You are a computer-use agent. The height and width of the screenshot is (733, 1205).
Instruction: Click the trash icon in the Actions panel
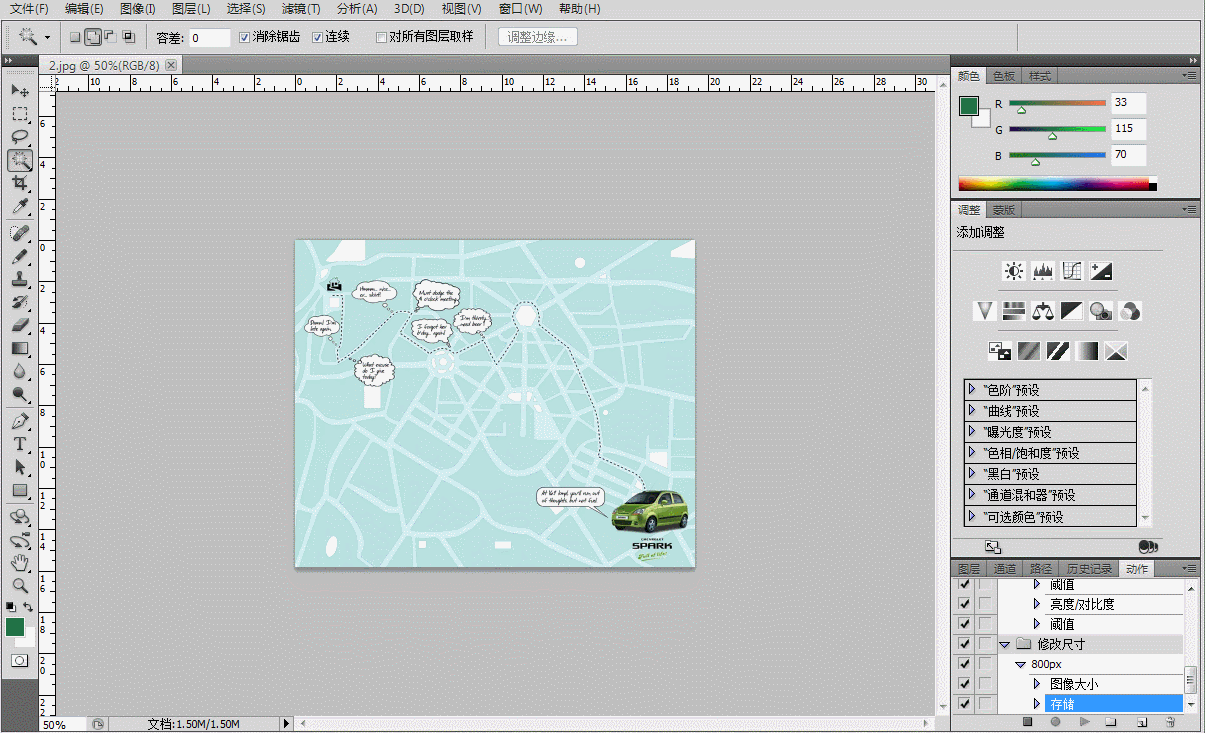(1169, 722)
